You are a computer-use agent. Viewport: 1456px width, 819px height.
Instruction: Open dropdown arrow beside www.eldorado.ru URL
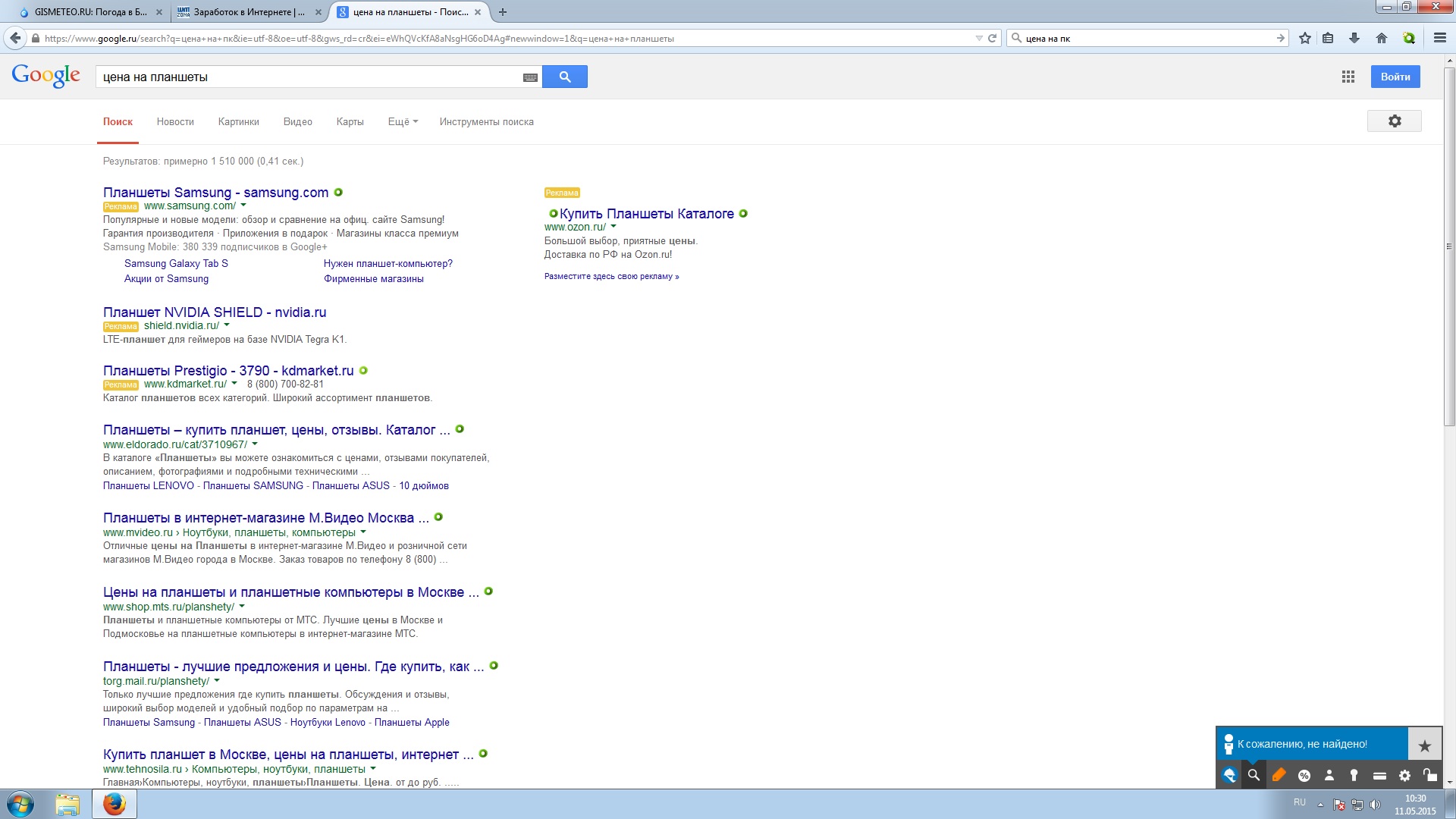255,444
